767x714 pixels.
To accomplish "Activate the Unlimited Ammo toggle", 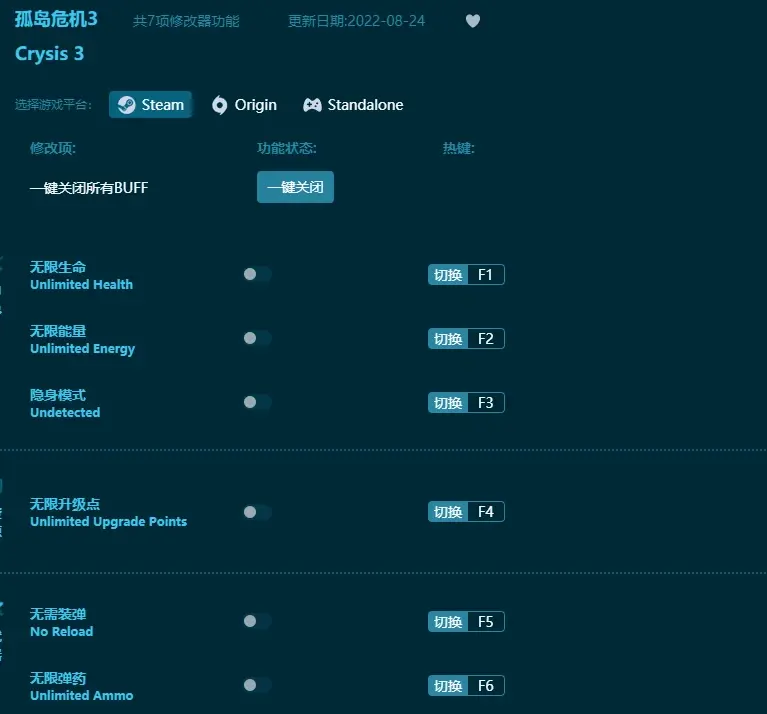I will tap(256, 685).
